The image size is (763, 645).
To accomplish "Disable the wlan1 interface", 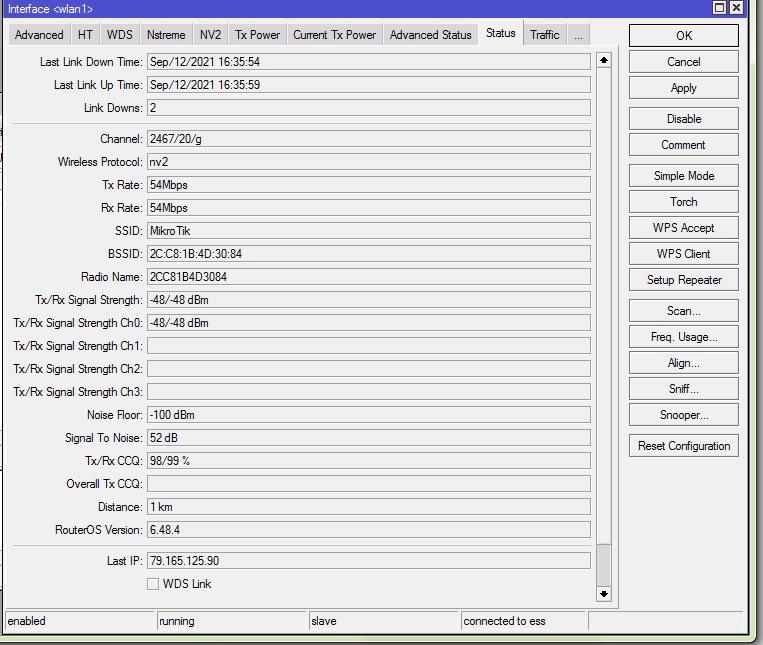I will point(684,119).
